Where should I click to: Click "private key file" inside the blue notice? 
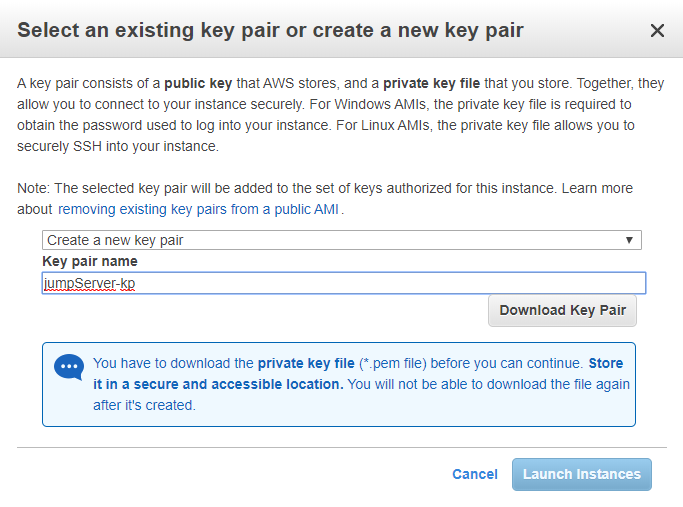coord(306,363)
